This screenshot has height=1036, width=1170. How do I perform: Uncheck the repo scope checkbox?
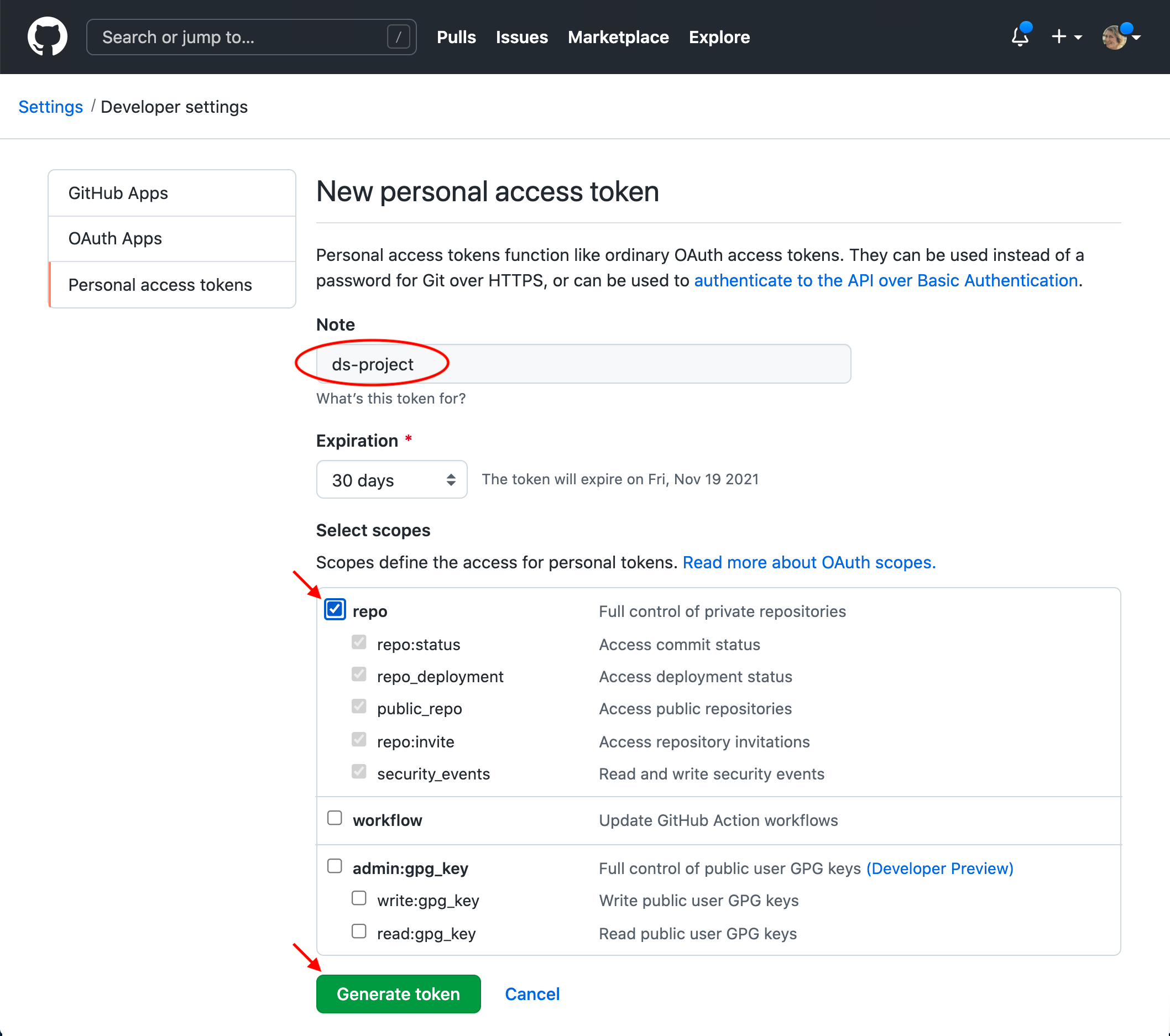point(335,610)
